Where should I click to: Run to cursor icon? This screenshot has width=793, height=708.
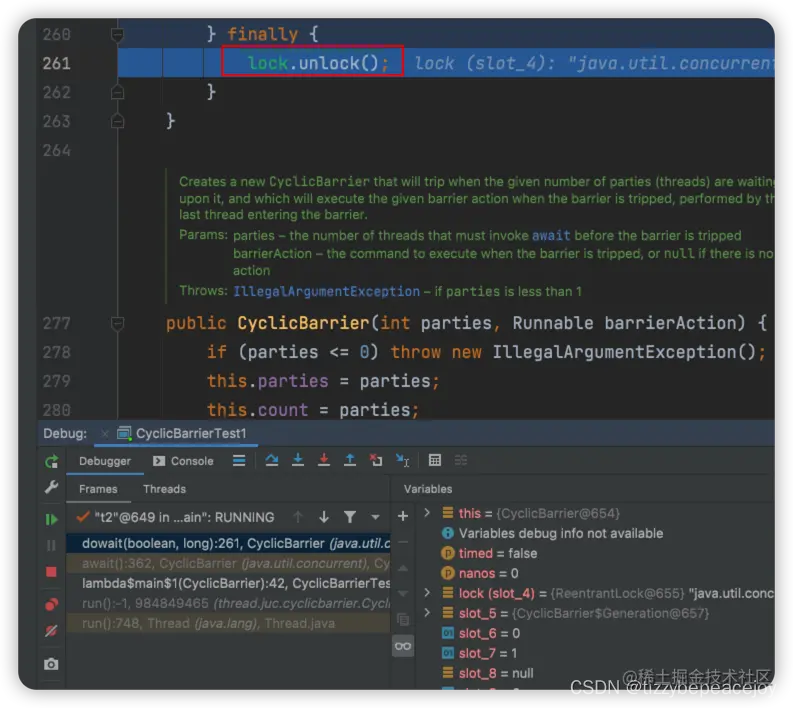[x=403, y=460]
